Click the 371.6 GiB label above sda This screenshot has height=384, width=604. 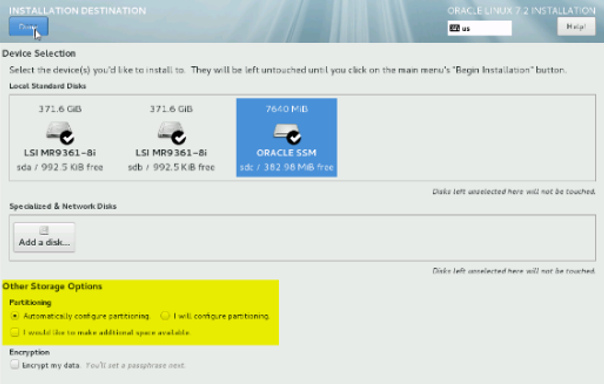[x=60, y=109]
